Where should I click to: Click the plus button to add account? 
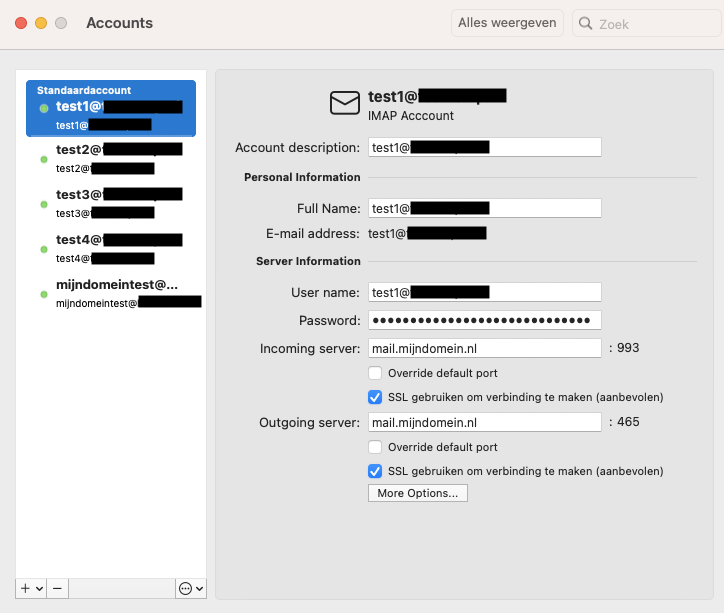[26, 588]
